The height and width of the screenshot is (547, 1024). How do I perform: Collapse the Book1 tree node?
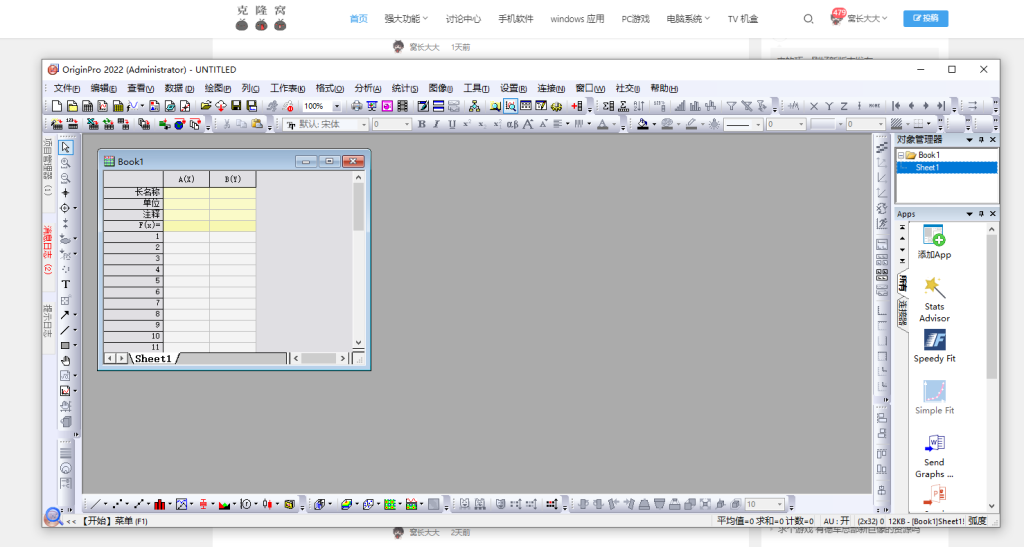pos(901,155)
